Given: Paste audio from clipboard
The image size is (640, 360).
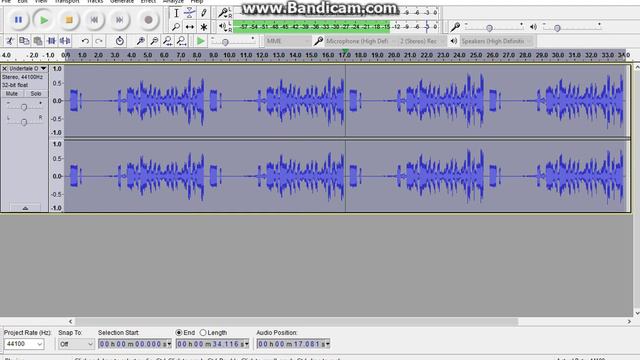Looking at the screenshot, I should 38,41.
